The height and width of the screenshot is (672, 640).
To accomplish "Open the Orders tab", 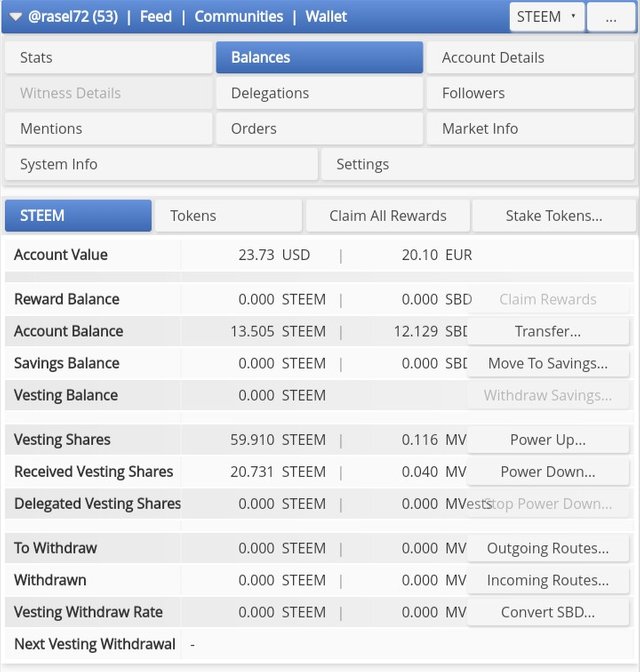I will coord(319,129).
